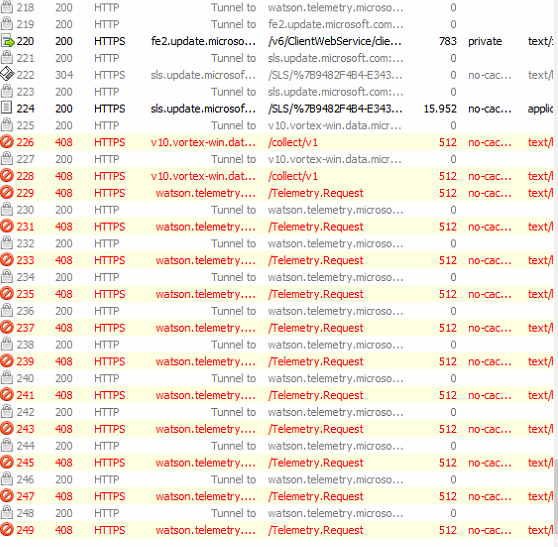Click the red error icon of session 233

pyautogui.click(x=7, y=260)
